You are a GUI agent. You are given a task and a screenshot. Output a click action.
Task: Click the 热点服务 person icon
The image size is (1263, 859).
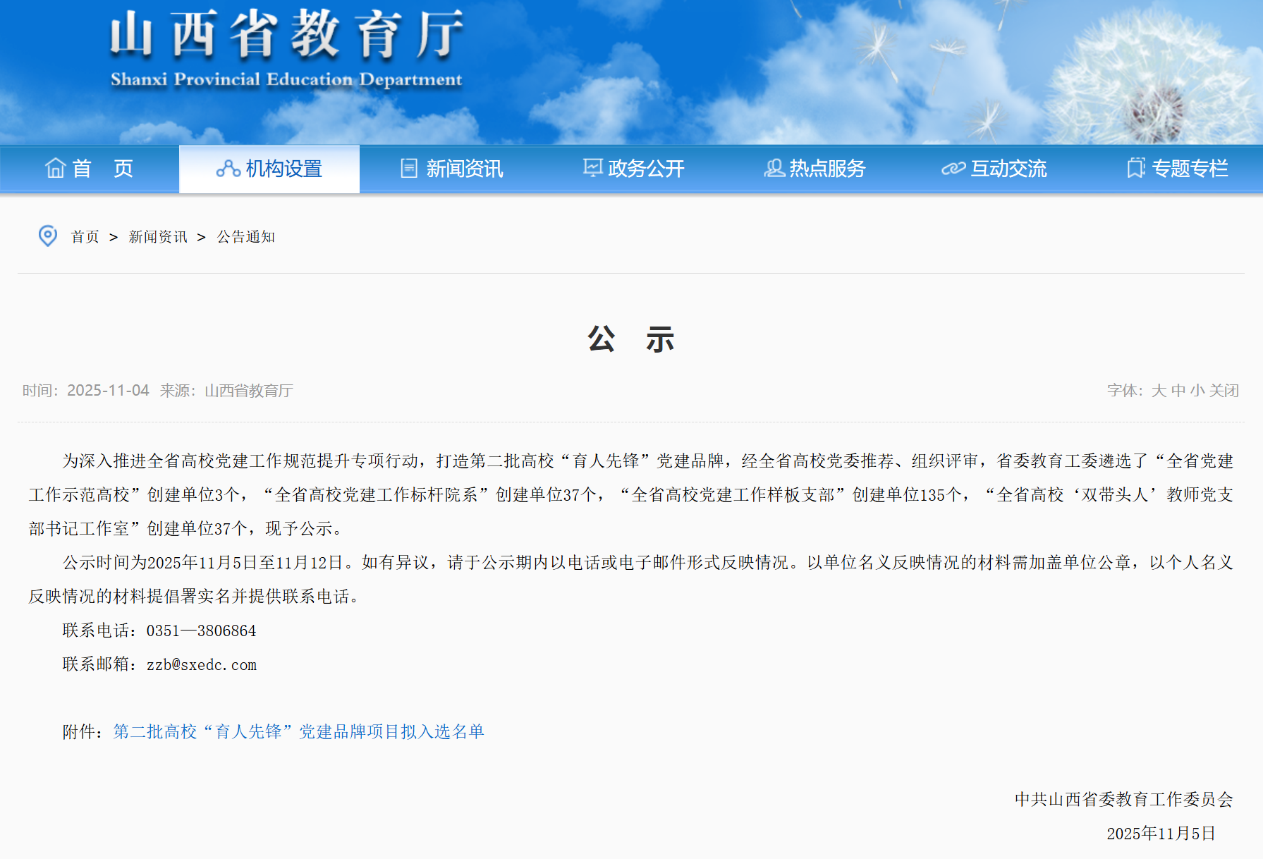[773, 168]
